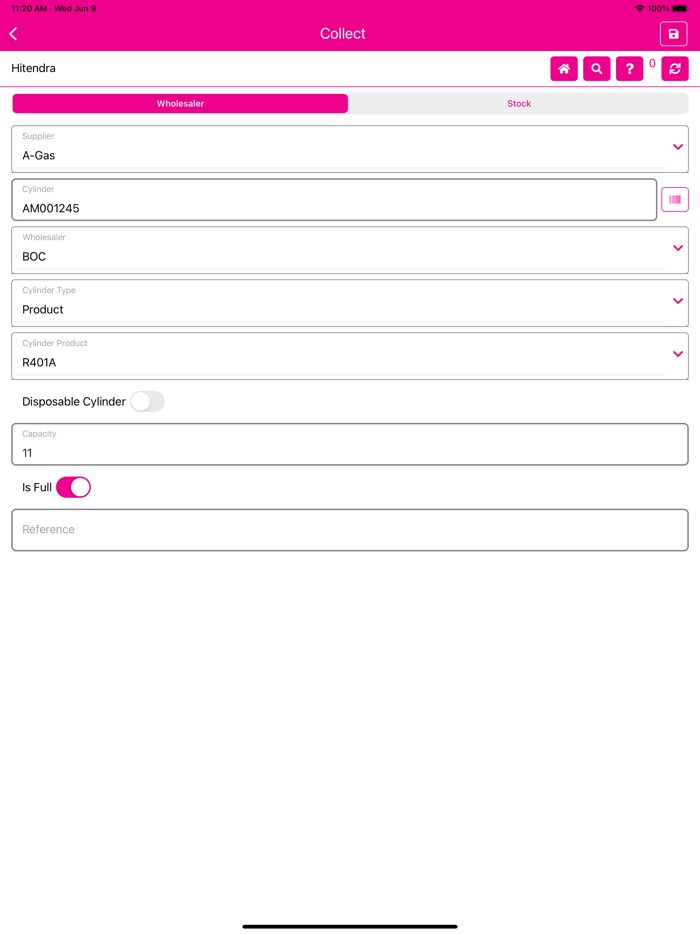Expand the Cylinder Type dropdown

(x=350, y=303)
